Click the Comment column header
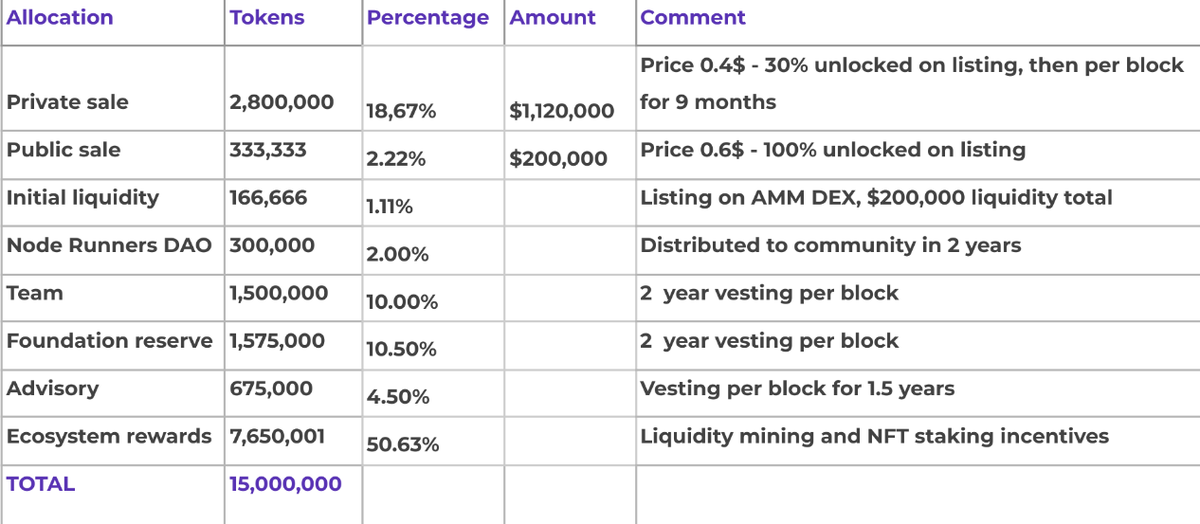Image resolution: width=1200 pixels, height=524 pixels. 693,18
